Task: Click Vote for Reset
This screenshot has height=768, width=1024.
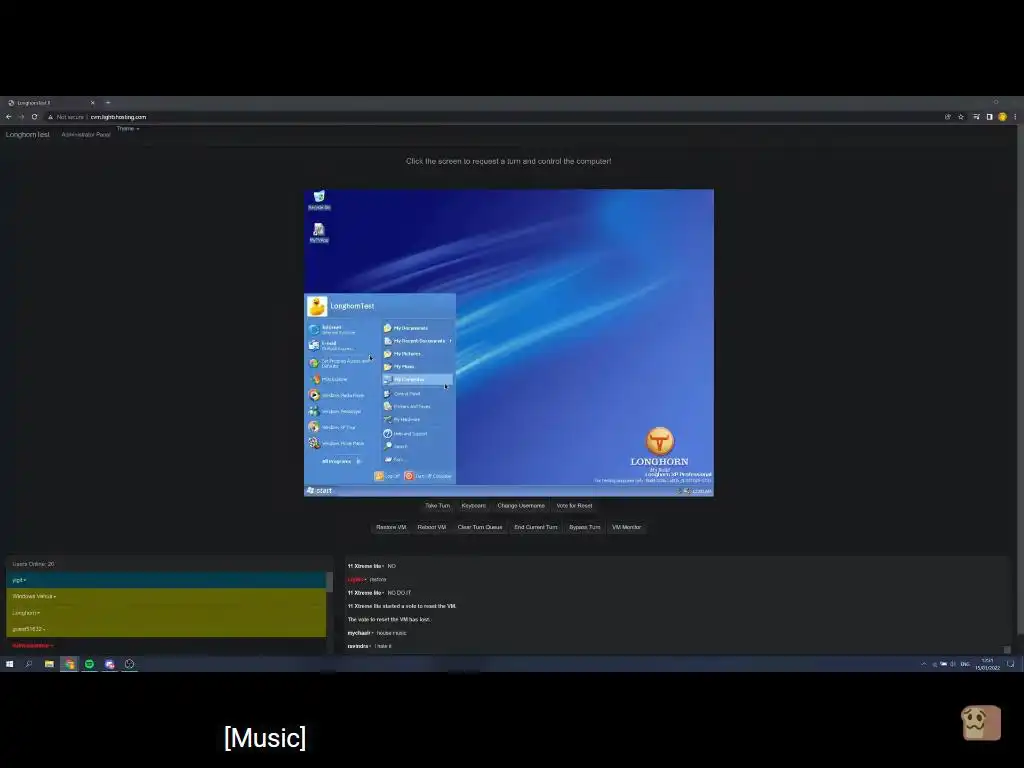Action: point(574,505)
